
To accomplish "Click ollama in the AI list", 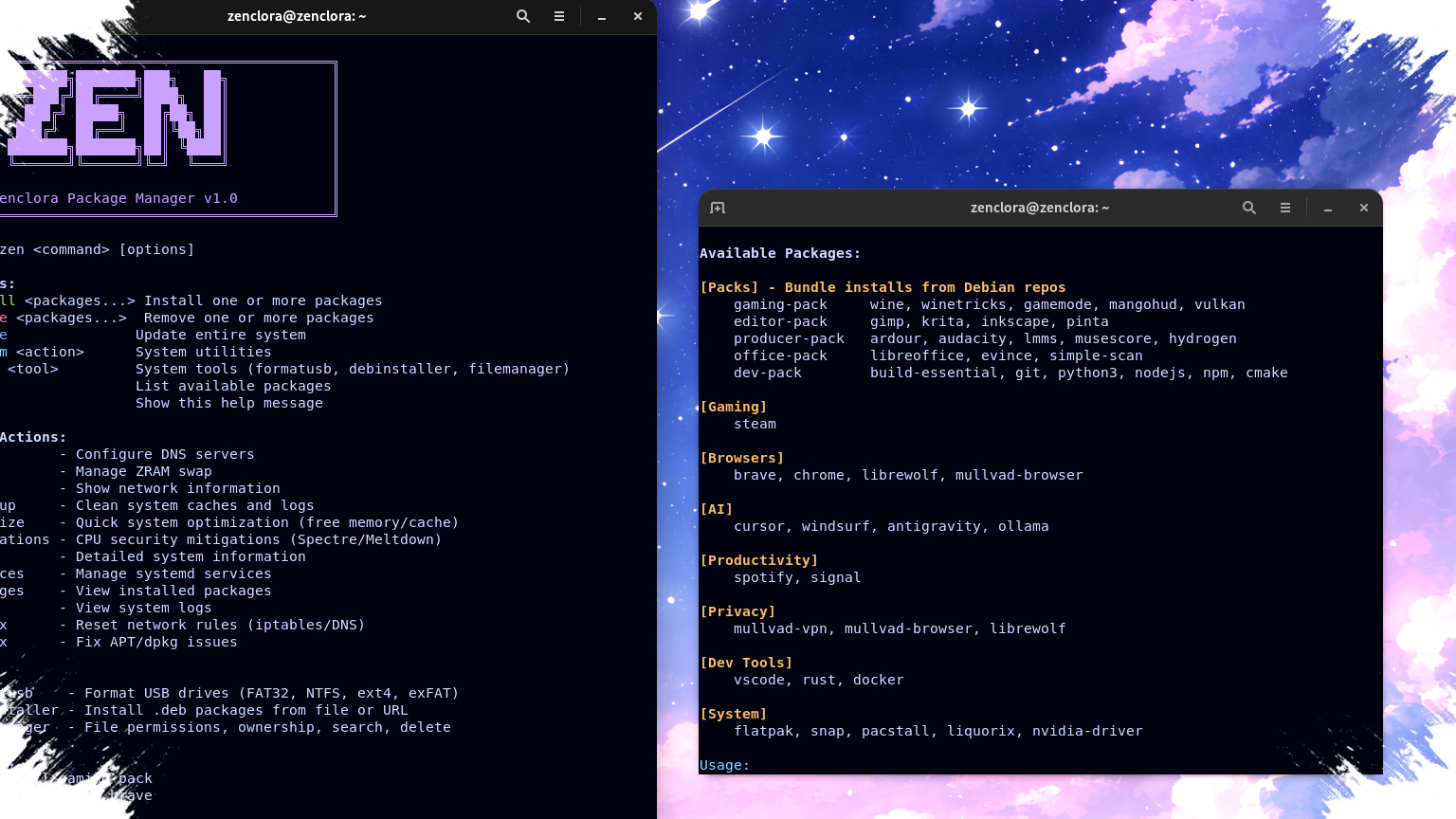I will point(1023,526).
